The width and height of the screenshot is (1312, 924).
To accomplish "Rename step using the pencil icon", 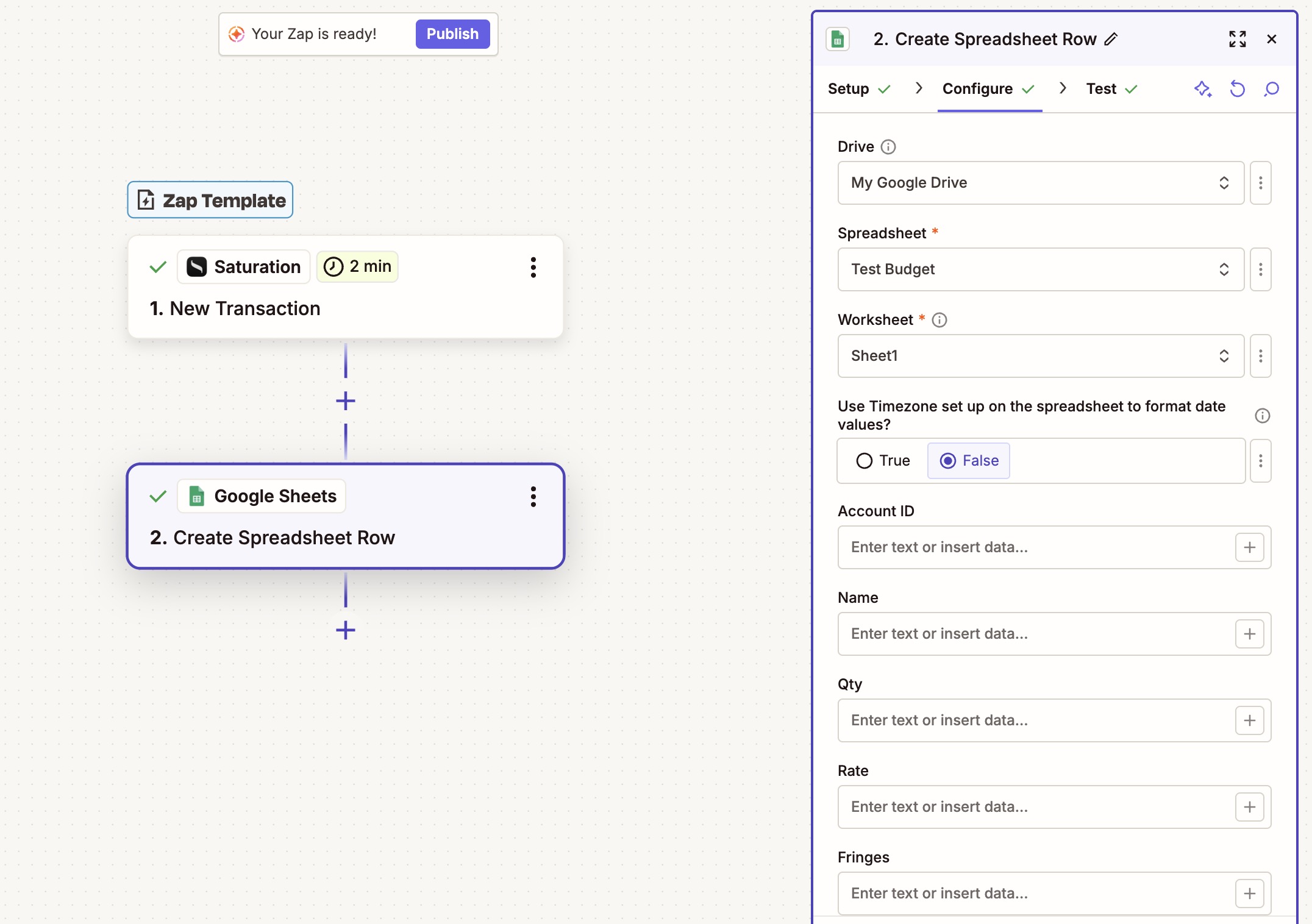I will [1111, 39].
